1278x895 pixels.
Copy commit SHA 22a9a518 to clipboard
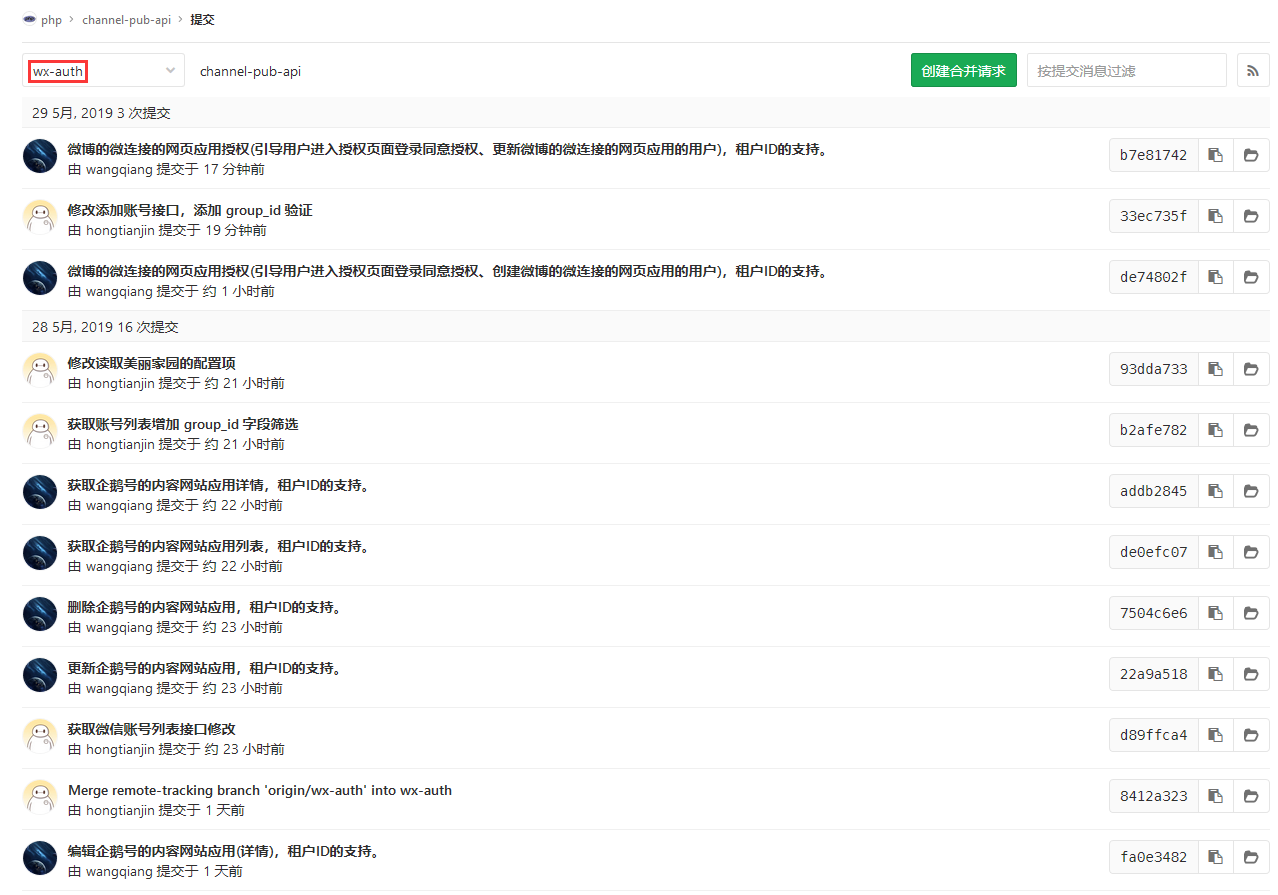[1215, 674]
